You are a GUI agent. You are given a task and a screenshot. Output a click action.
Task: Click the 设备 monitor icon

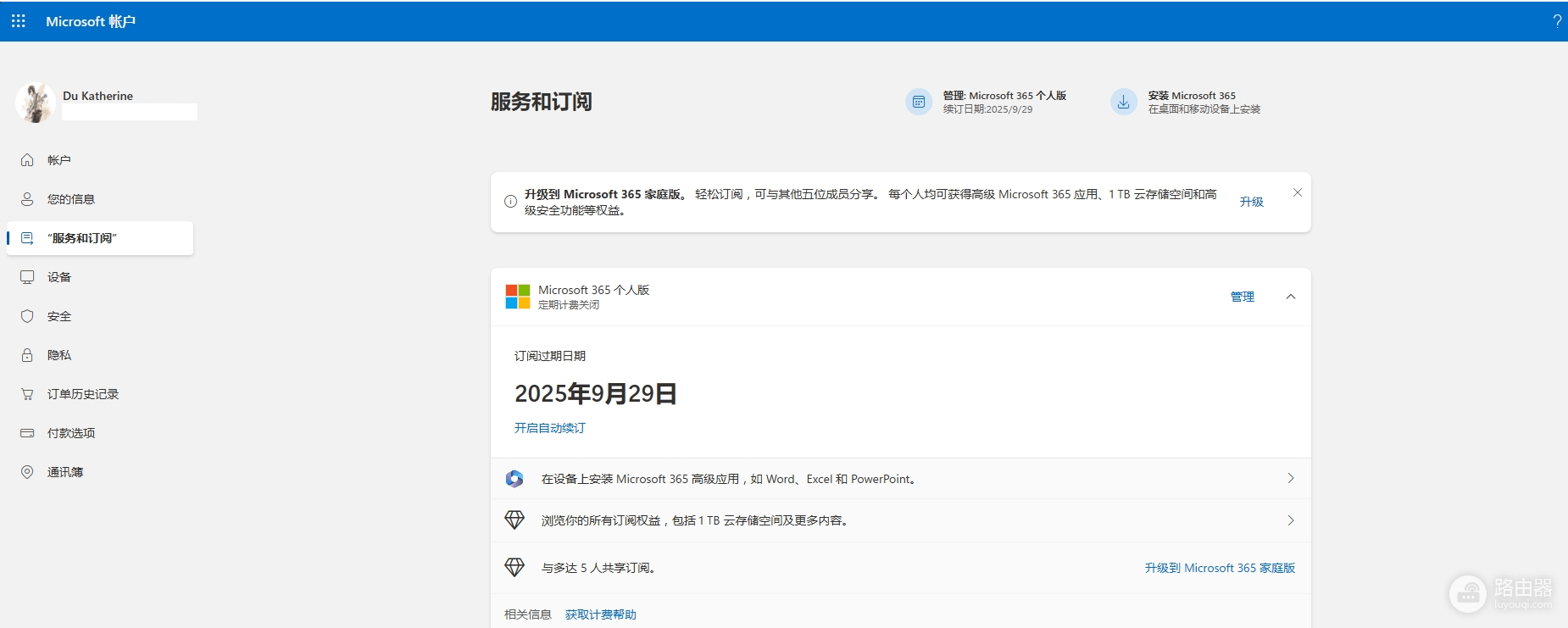pos(27,277)
